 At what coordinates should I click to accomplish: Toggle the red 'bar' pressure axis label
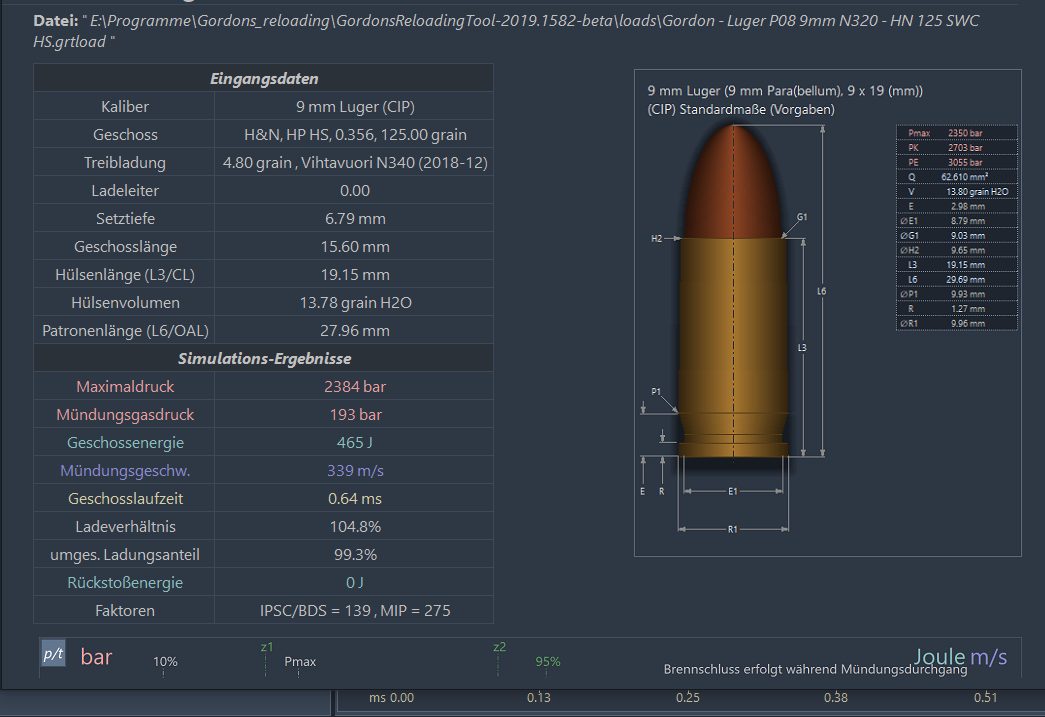pyautogui.click(x=97, y=657)
